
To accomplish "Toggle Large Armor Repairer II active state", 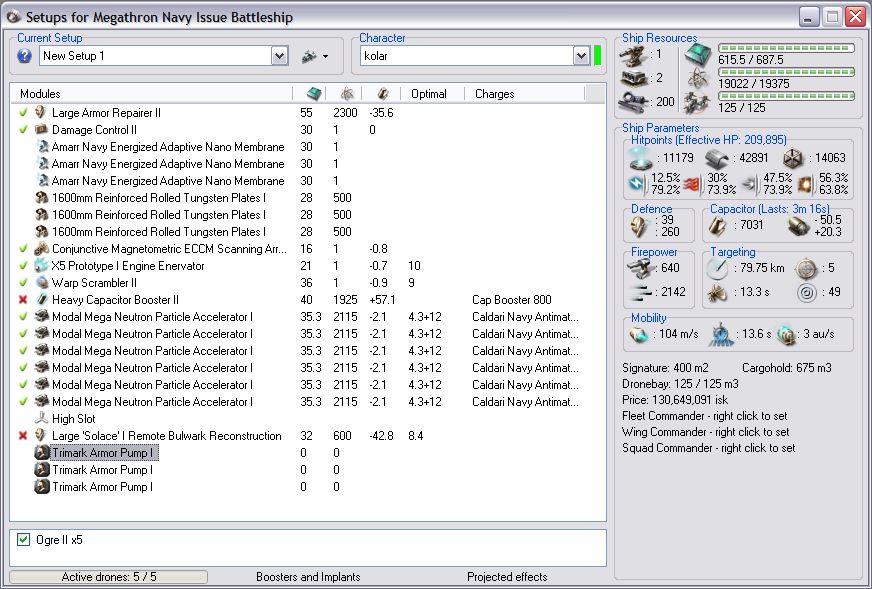I will [23, 113].
